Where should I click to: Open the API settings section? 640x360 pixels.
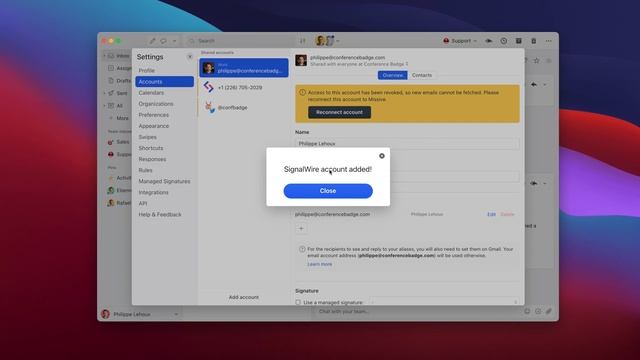pyautogui.click(x=143, y=203)
